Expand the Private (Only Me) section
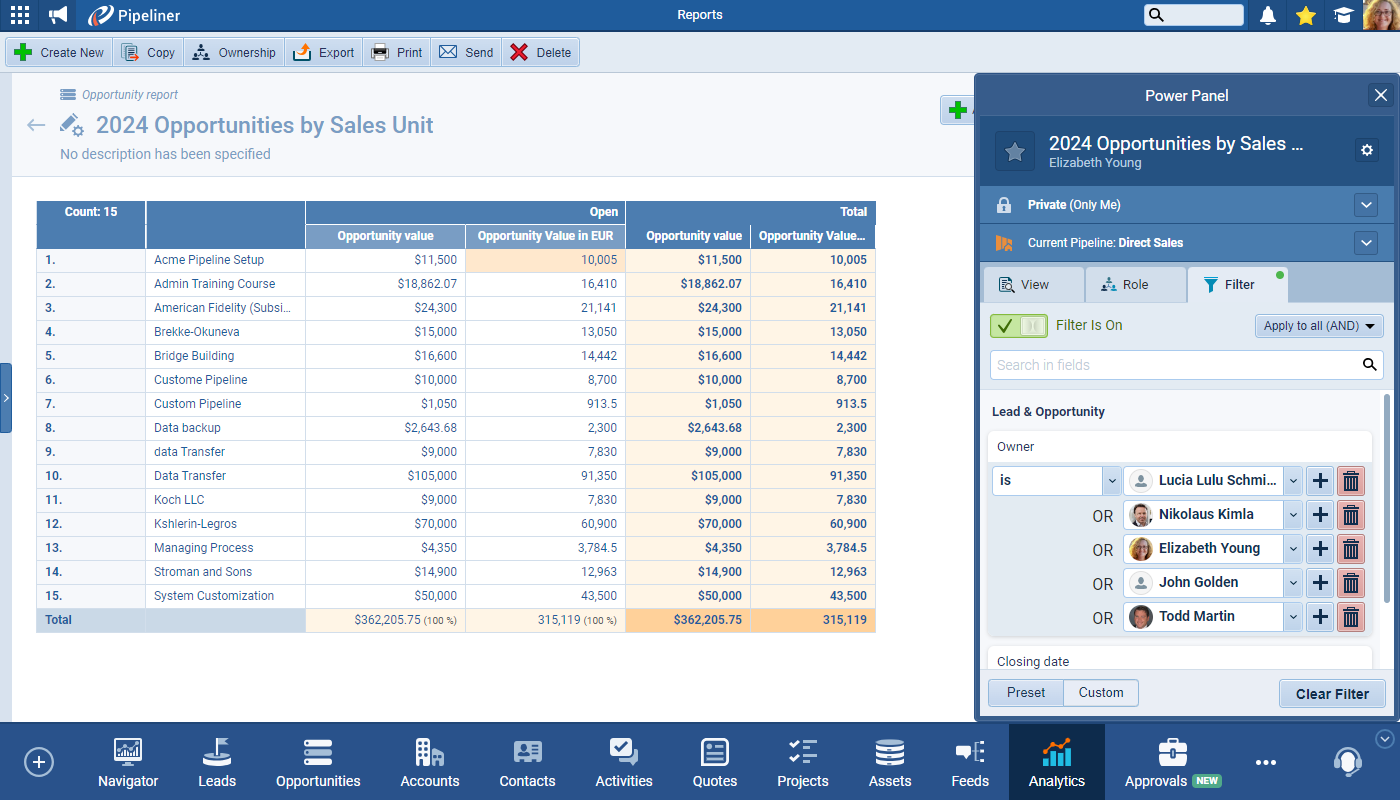 coord(1366,205)
